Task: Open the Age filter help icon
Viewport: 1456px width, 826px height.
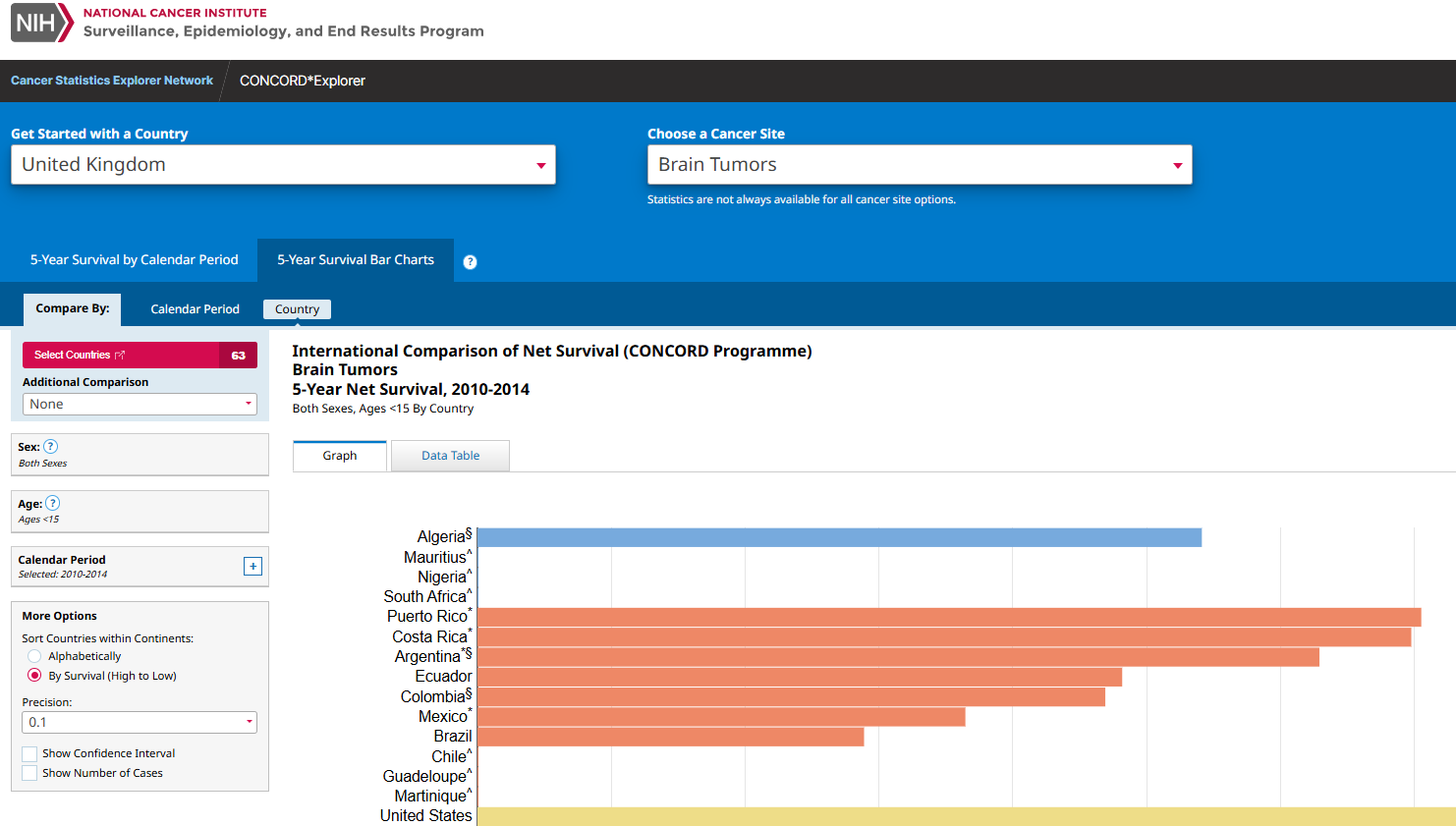Action: pyautogui.click(x=53, y=503)
